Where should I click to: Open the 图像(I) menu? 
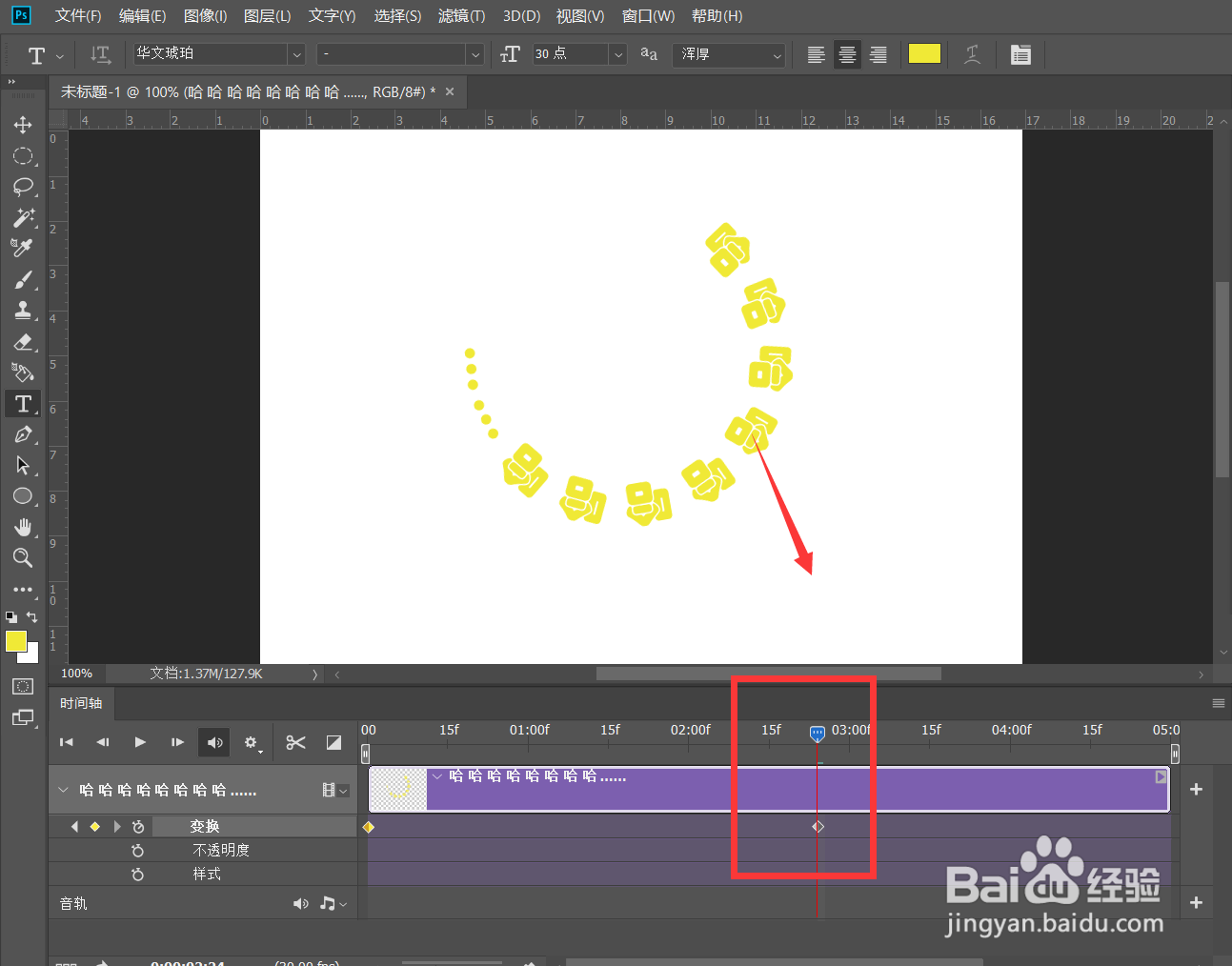click(205, 16)
